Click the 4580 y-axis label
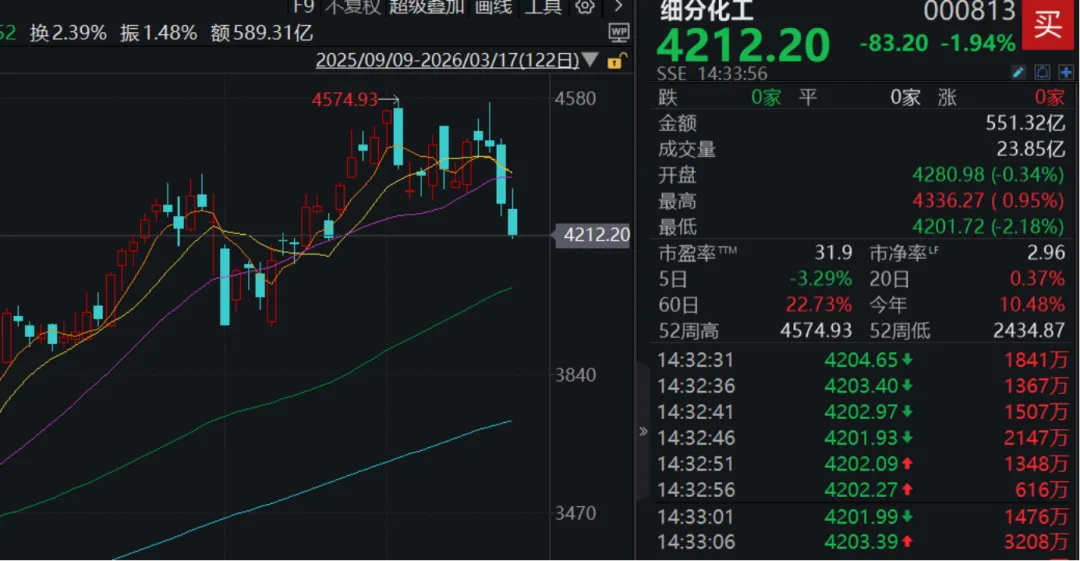This screenshot has width=1080, height=561. click(575, 99)
